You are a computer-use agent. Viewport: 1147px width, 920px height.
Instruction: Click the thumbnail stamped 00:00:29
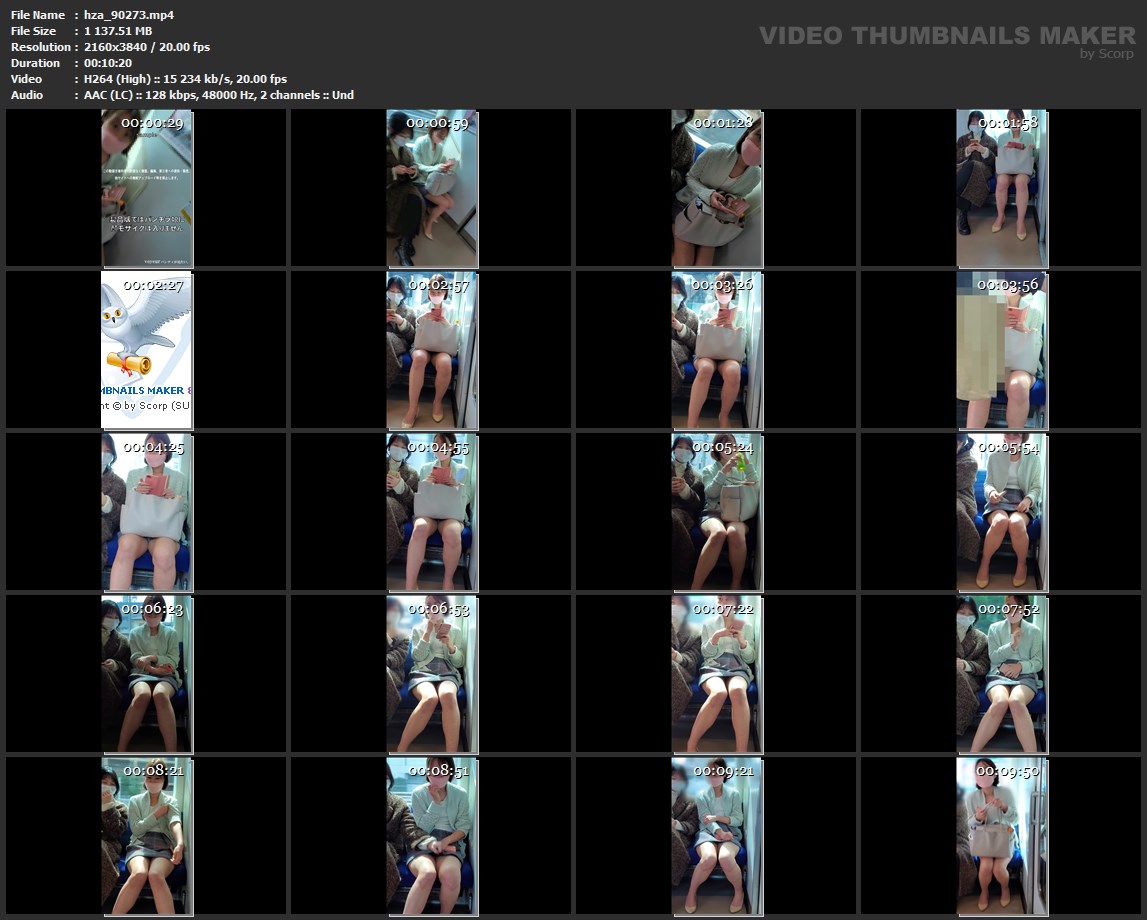point(147,188)
